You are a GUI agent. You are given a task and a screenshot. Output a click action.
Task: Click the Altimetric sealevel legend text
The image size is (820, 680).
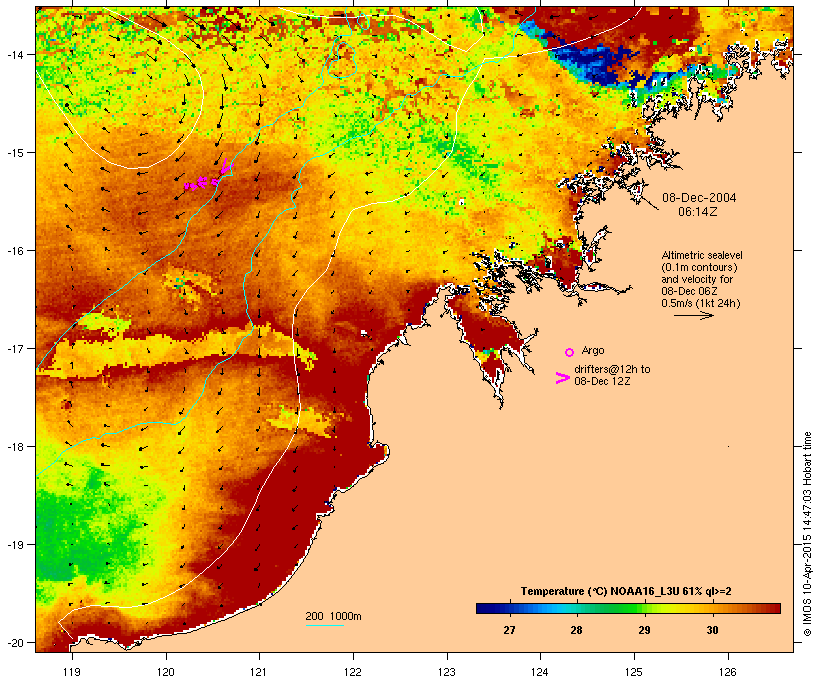(x=702, y=255)
